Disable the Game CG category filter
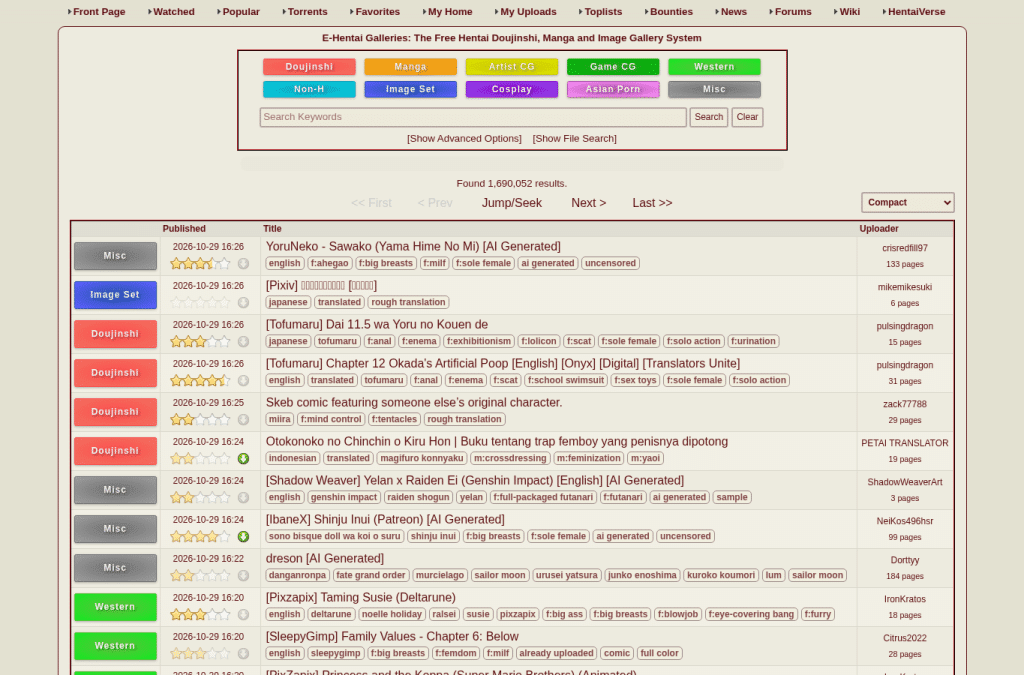The width and height of the screenshot is (1024, 675). pos(613,67)
